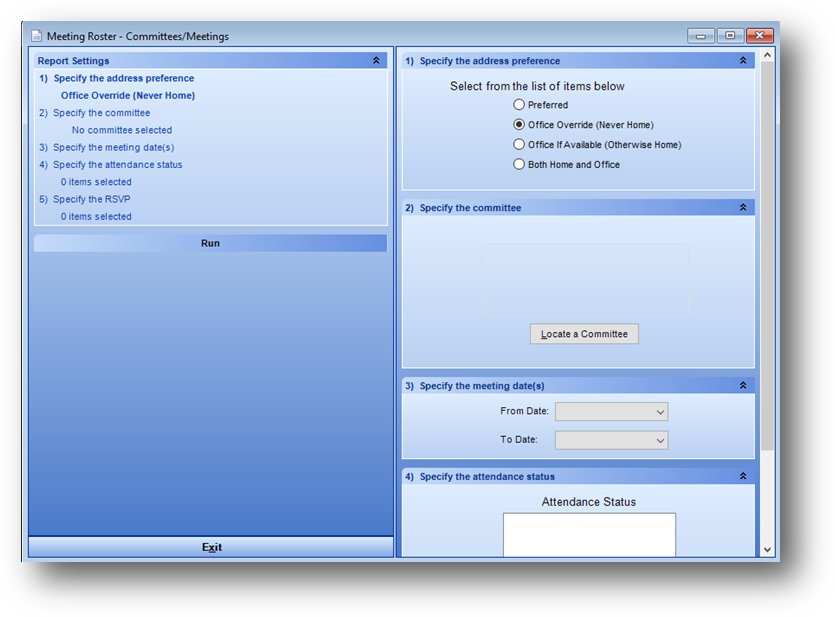Select the Preferred radio button
The height and width of the screenshot is (617, 835).
[x=519, y=105]
